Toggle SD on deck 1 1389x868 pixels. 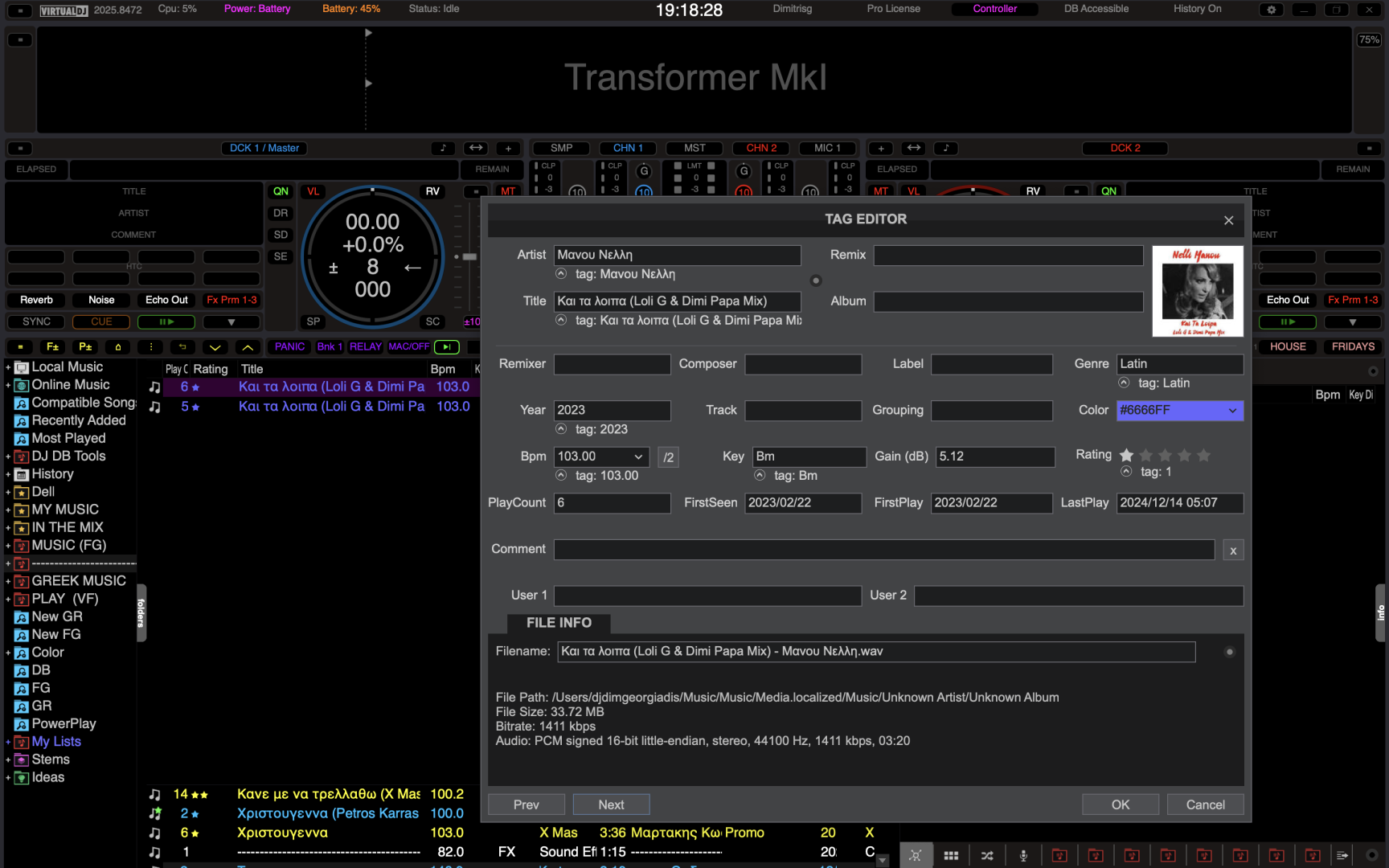tap(281, 235)
